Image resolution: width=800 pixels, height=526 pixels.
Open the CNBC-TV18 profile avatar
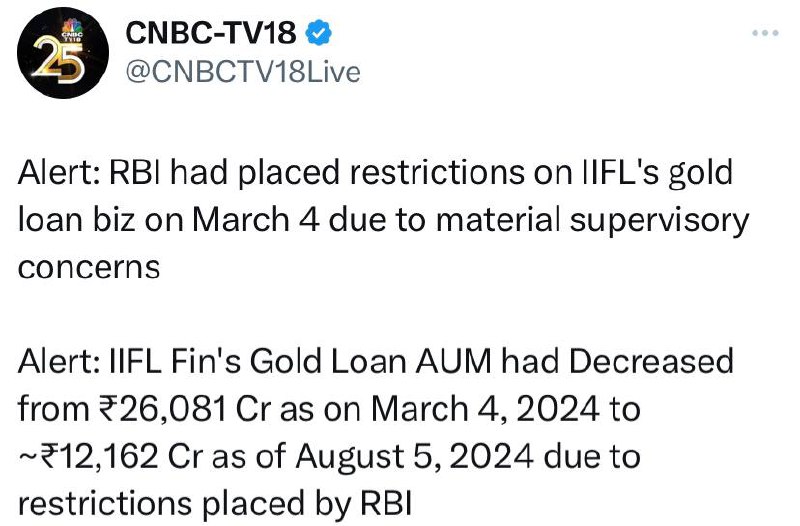pyautogui.click(x=63, y=53)
